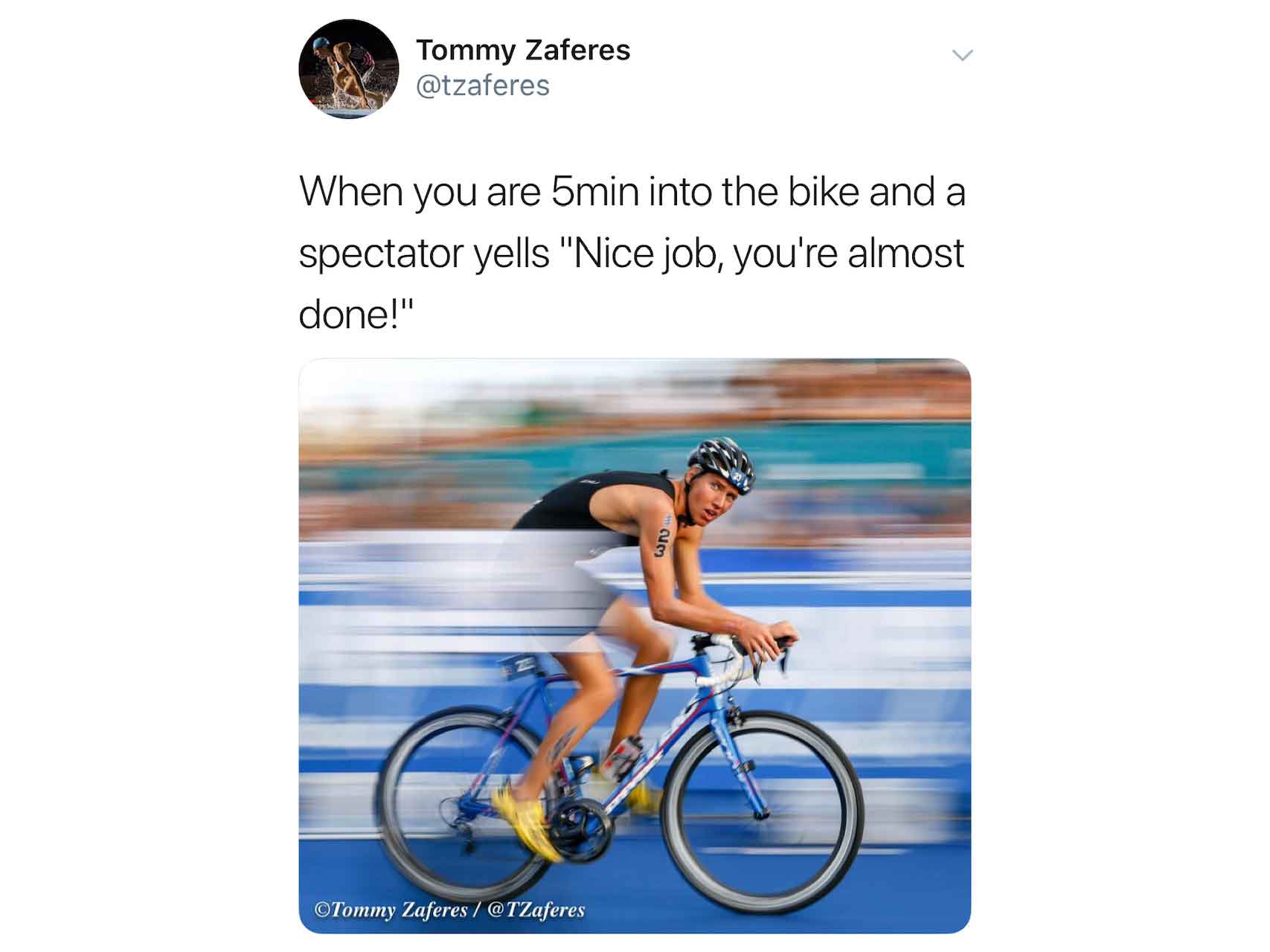1270x952 pixels.
Task: Open Tommy Zaferes profile avatar
Action: [348, 69]
